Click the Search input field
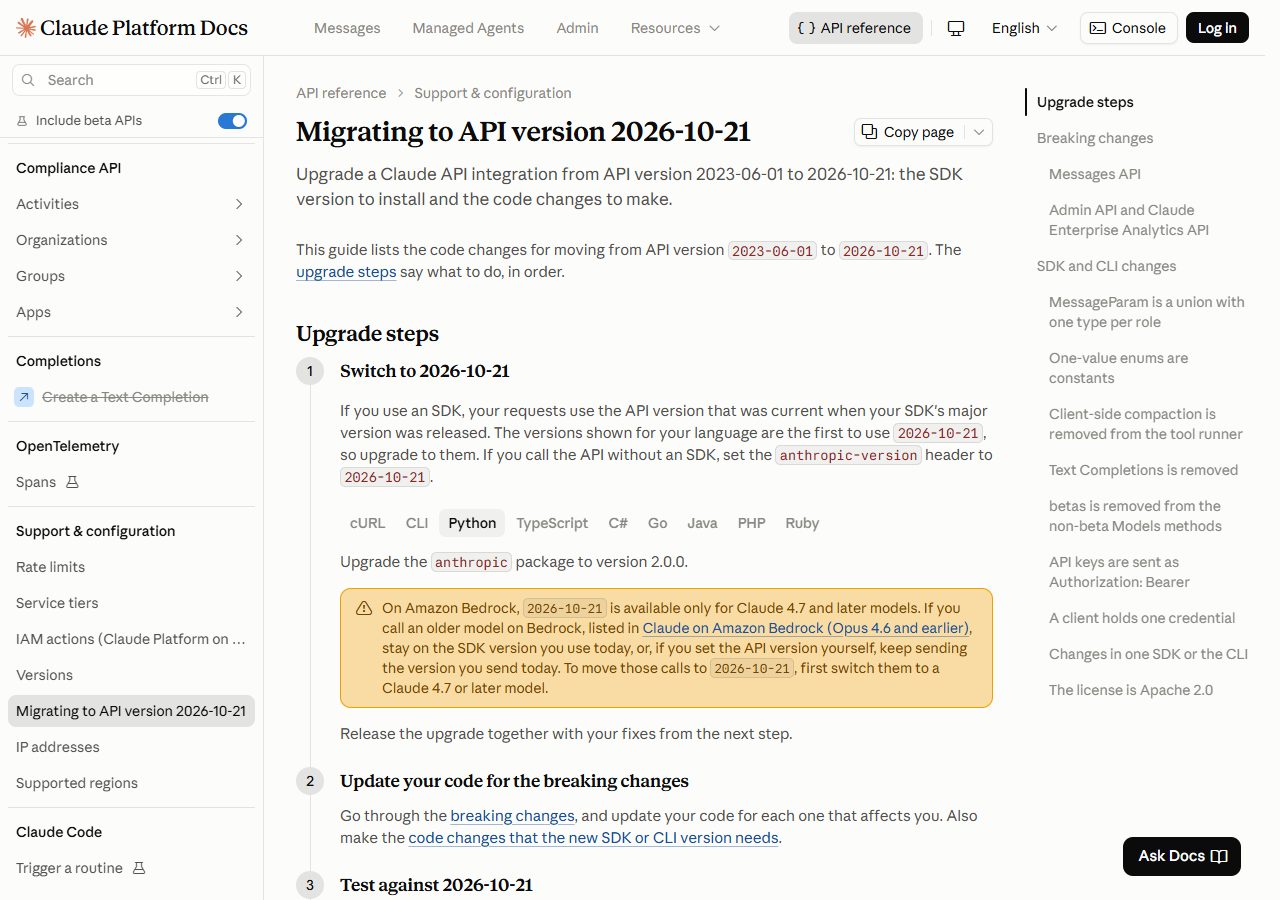The width and height of the screenshot is (1280, 900). 130,80
